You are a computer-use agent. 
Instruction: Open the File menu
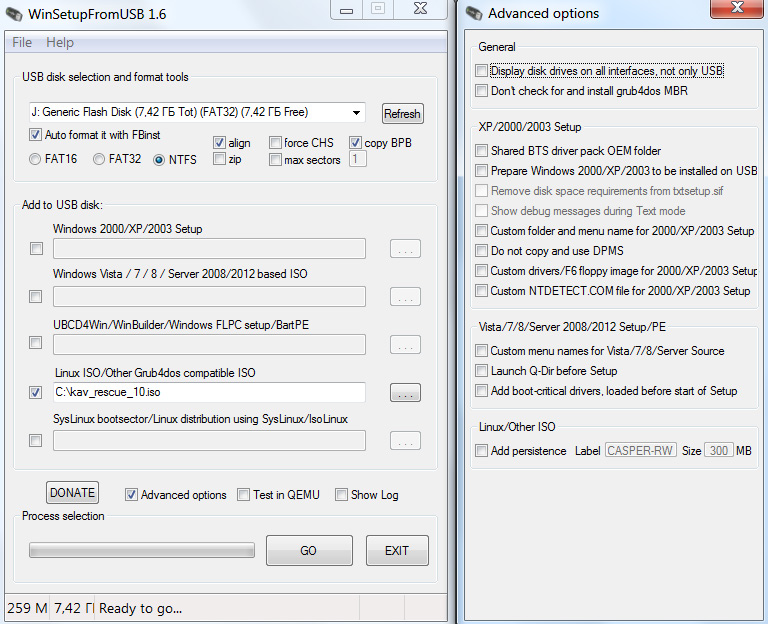[x=22, y=43]
